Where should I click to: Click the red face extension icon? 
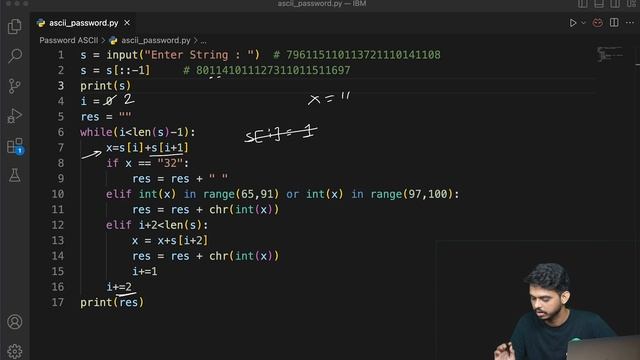(x=598, y=23)
